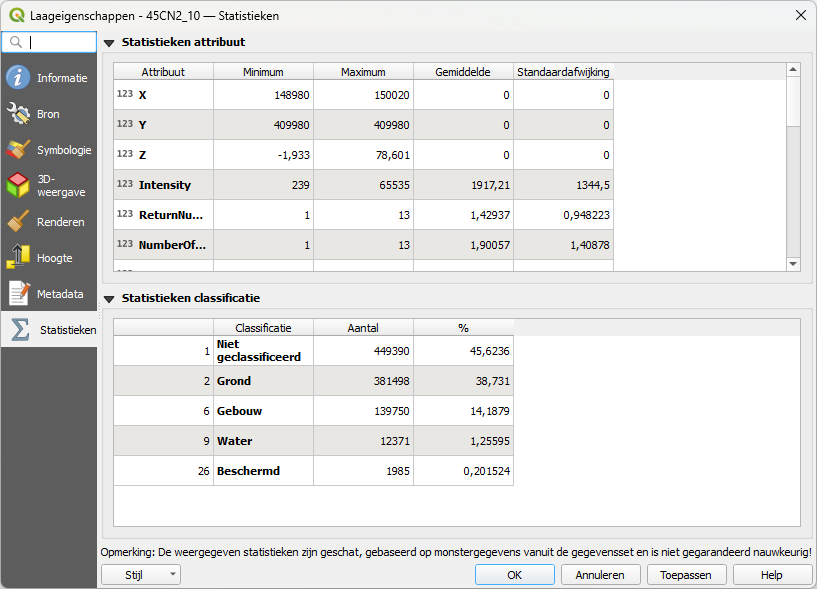Viewport: 817px width, 589px height.
Task: Click the Annuleren button
Action: tap(600, 575)
